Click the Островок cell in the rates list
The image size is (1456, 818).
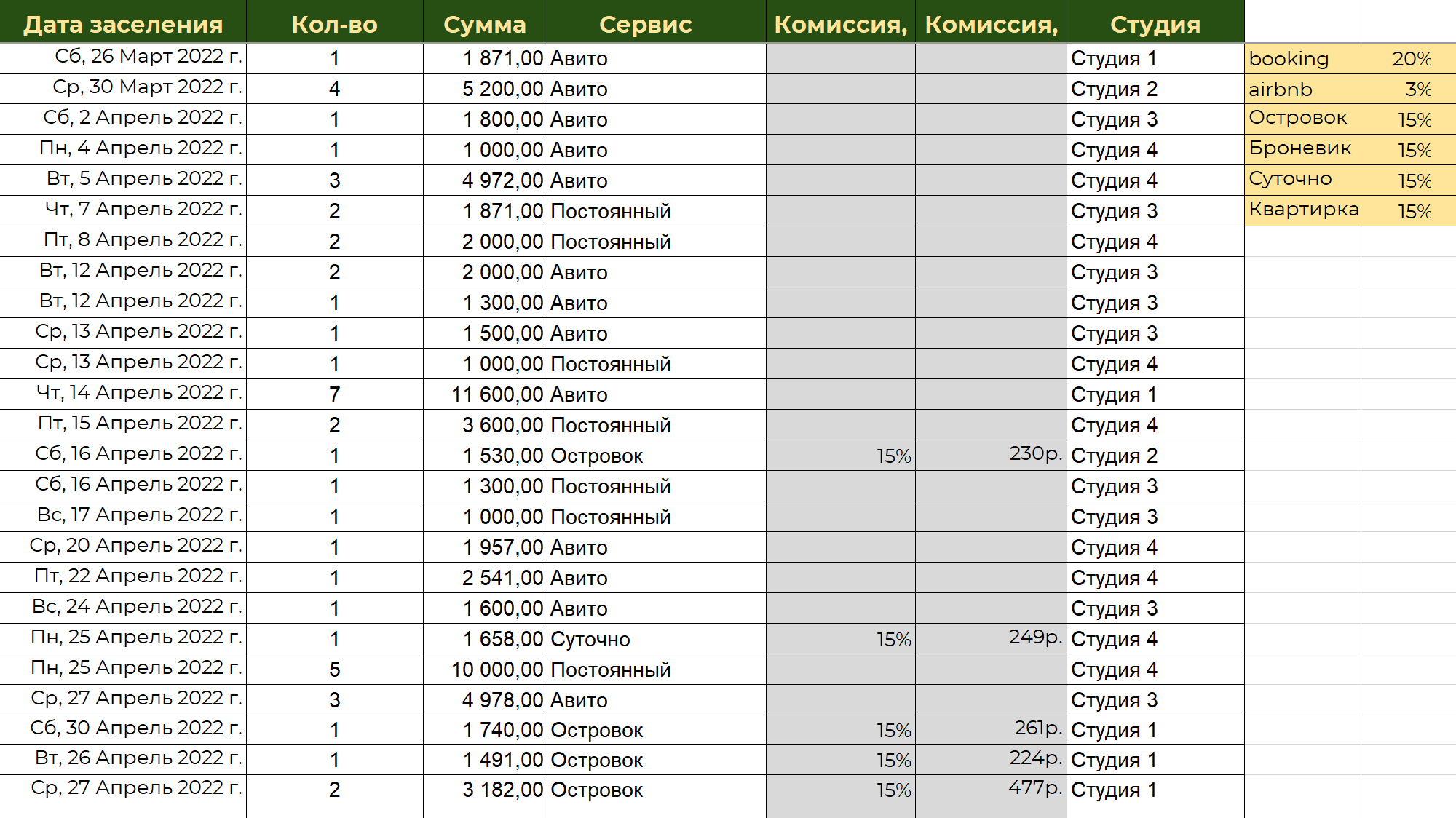point(1302,119)
